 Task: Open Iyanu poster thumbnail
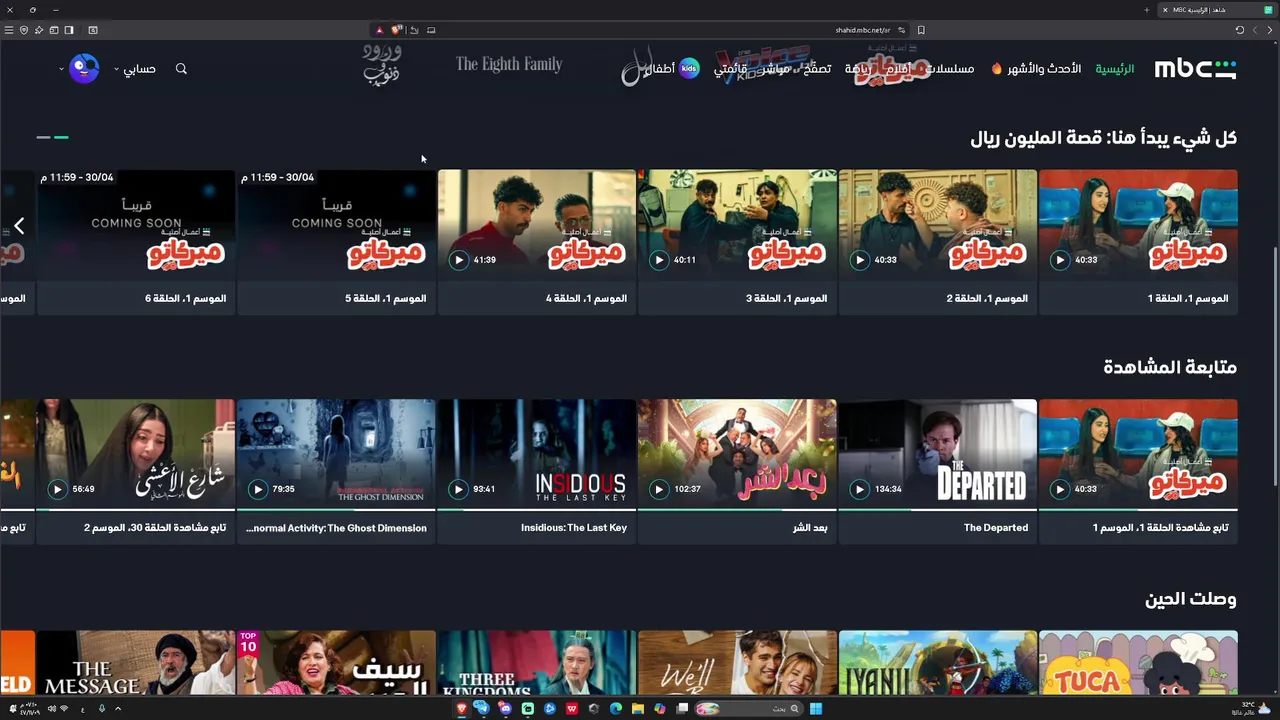click(x=938, y=662)
